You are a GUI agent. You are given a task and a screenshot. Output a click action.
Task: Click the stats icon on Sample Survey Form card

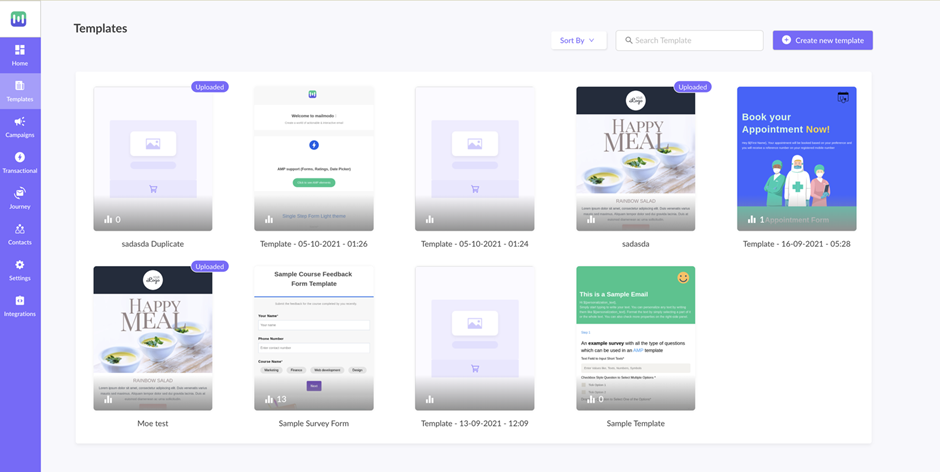(x=269, y=399)
